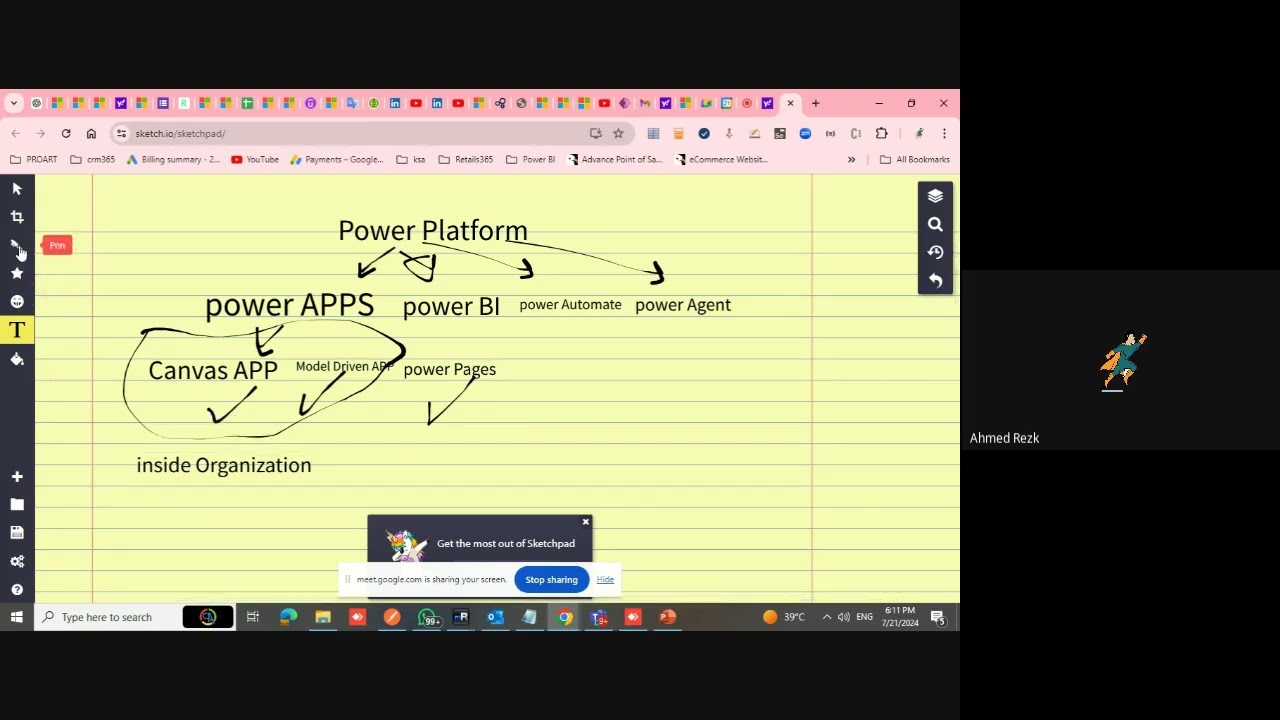
Task: Open eCommerce Websit... bookmark
Action: coord(721,159)
